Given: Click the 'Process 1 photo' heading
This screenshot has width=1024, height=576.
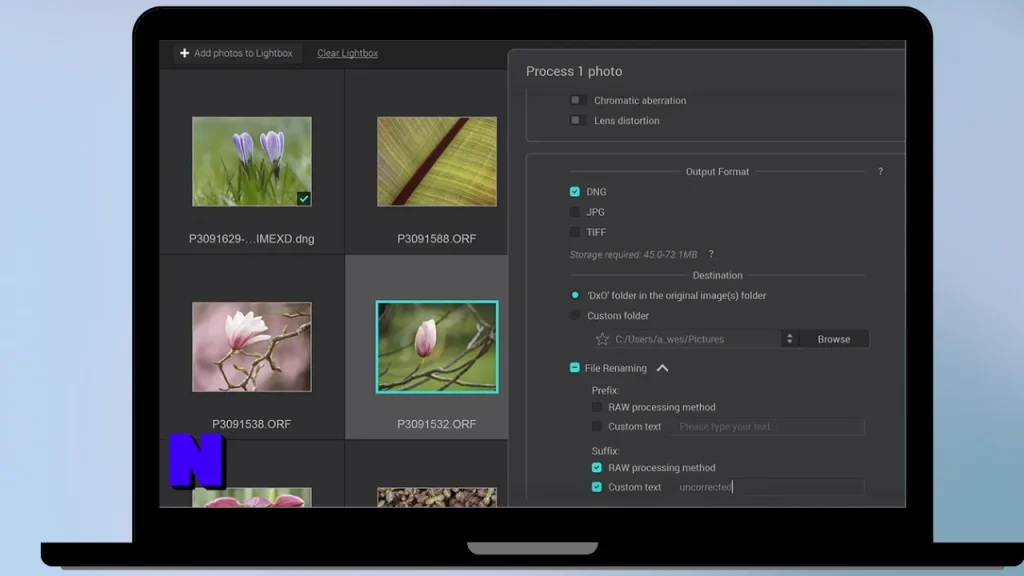Looking at the screenshot, I should click(574, 71).
